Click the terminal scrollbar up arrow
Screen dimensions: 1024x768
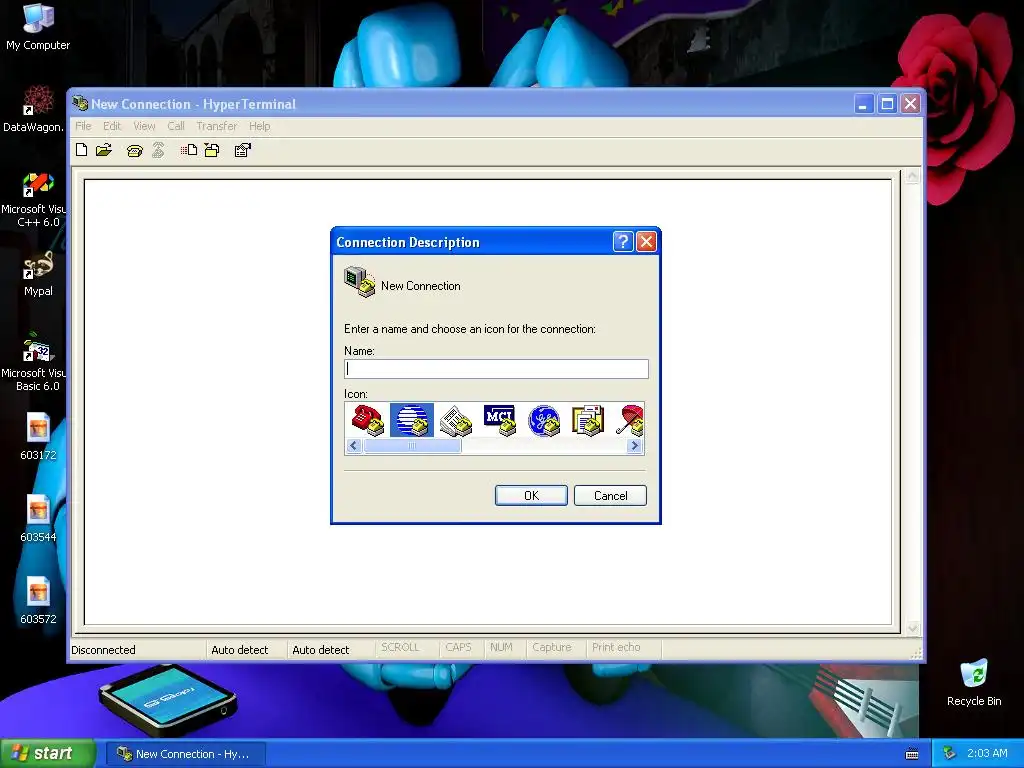[912, 176]
